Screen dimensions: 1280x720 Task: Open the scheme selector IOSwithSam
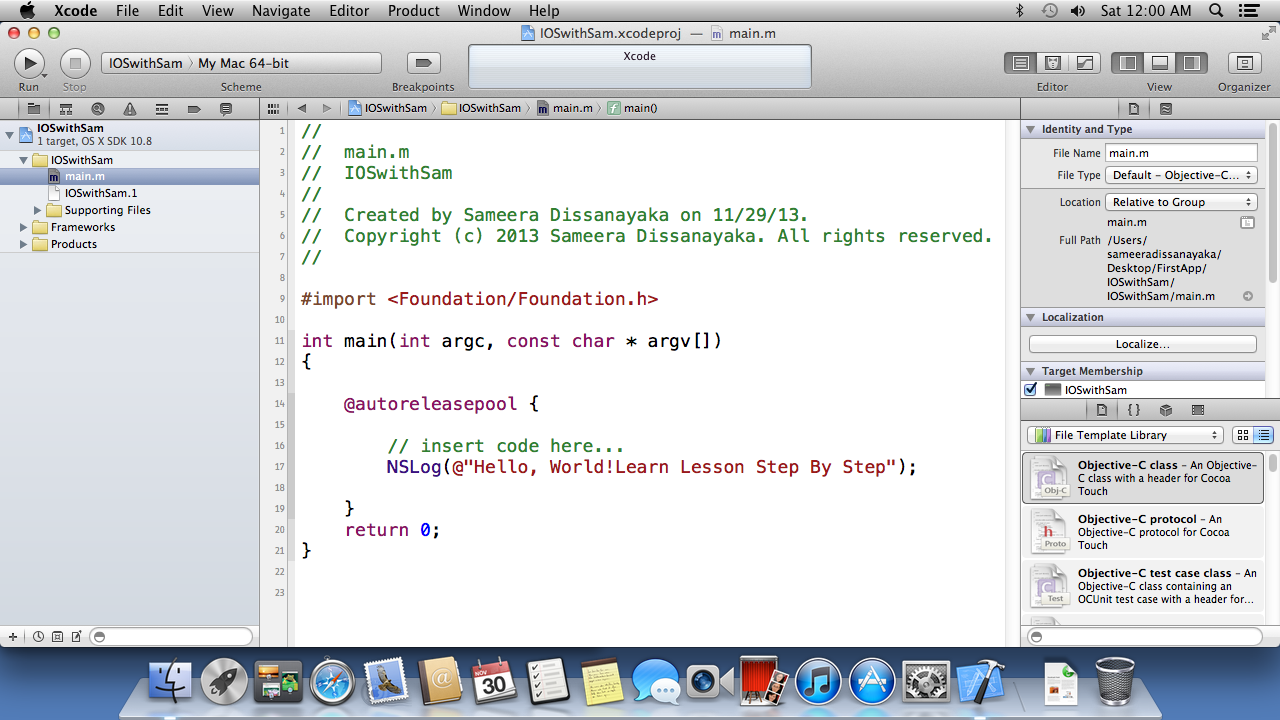pyautogui.click(x=144, y=63)
